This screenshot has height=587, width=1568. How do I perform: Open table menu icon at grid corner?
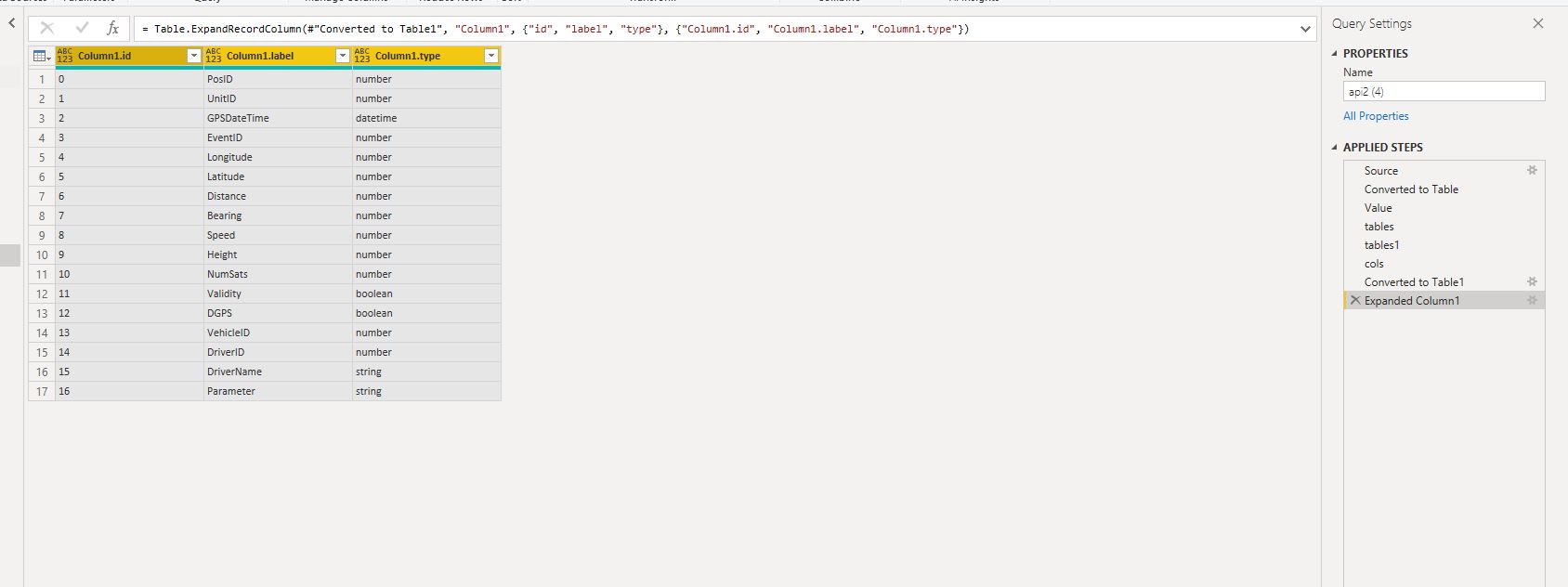(x=41, y=56)
